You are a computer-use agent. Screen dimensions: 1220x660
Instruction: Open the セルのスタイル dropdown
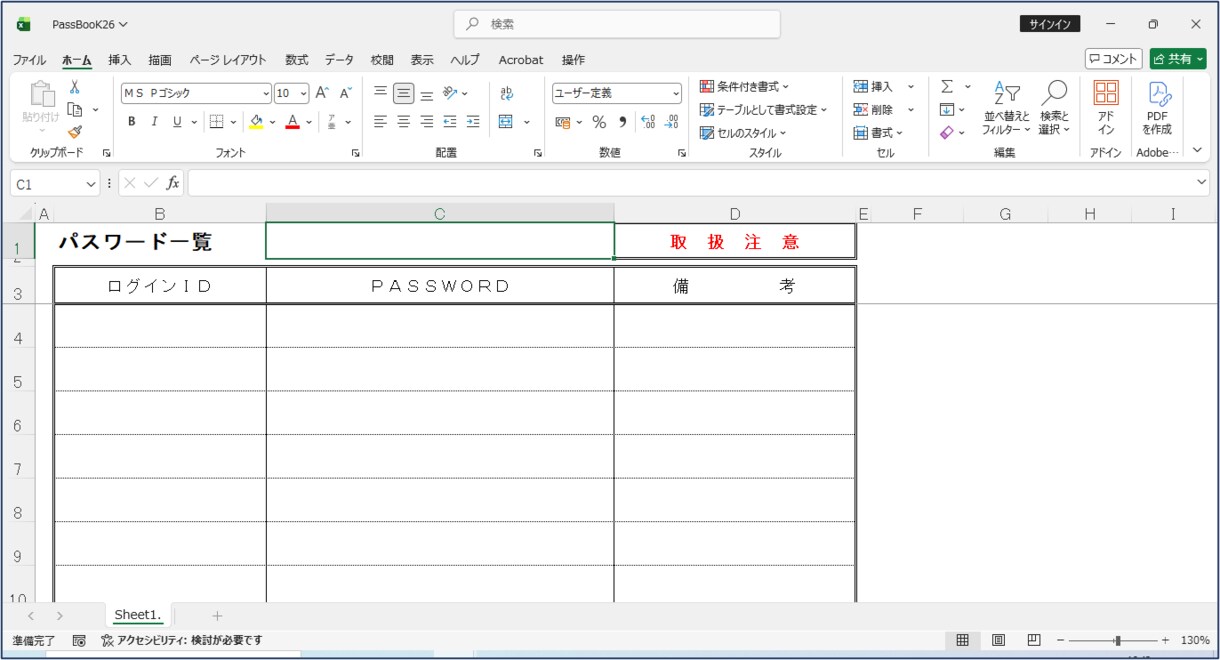click(x=742, y=133)
